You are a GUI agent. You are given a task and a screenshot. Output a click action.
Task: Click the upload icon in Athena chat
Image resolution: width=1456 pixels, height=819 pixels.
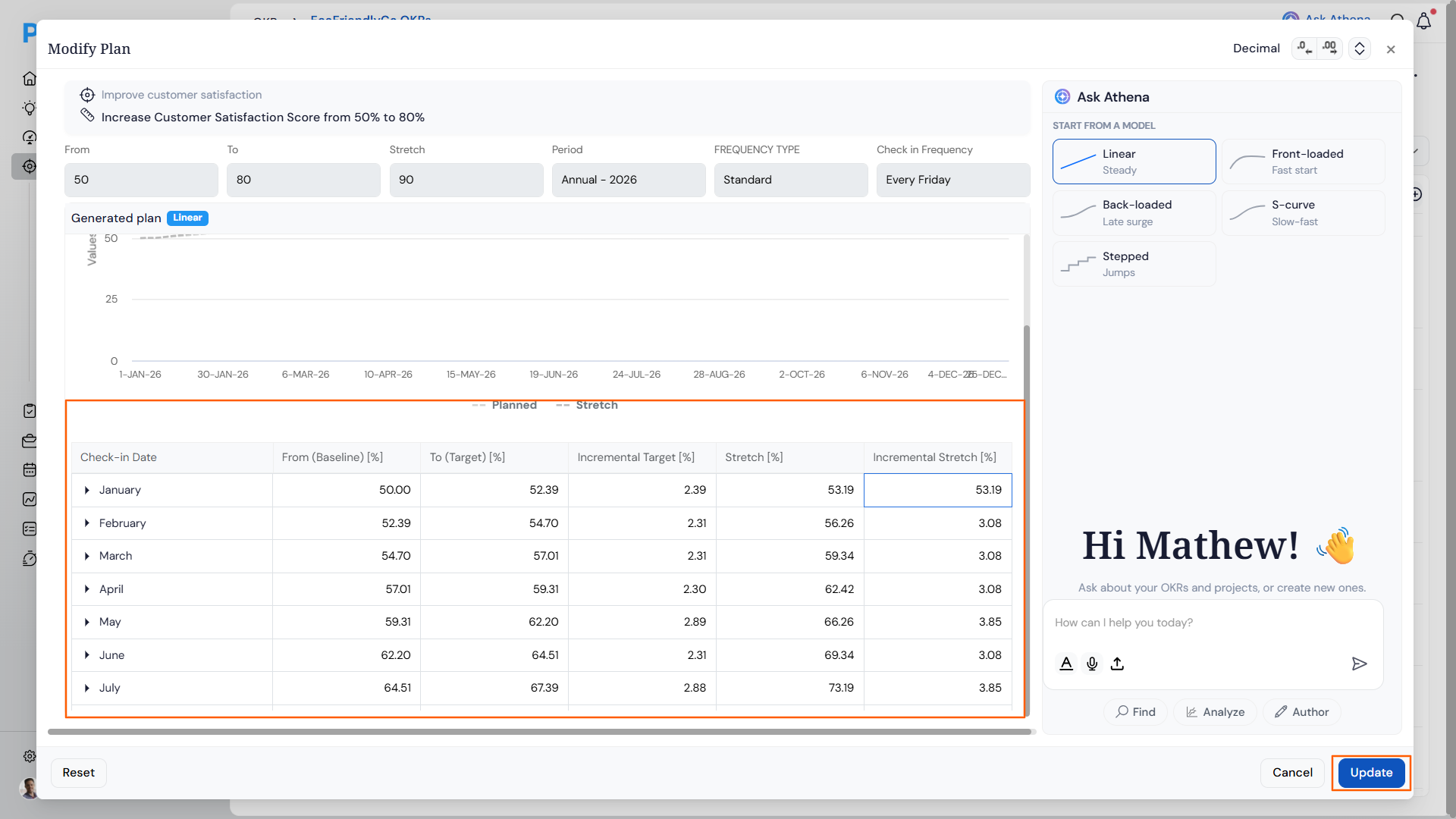[1117, 664]
